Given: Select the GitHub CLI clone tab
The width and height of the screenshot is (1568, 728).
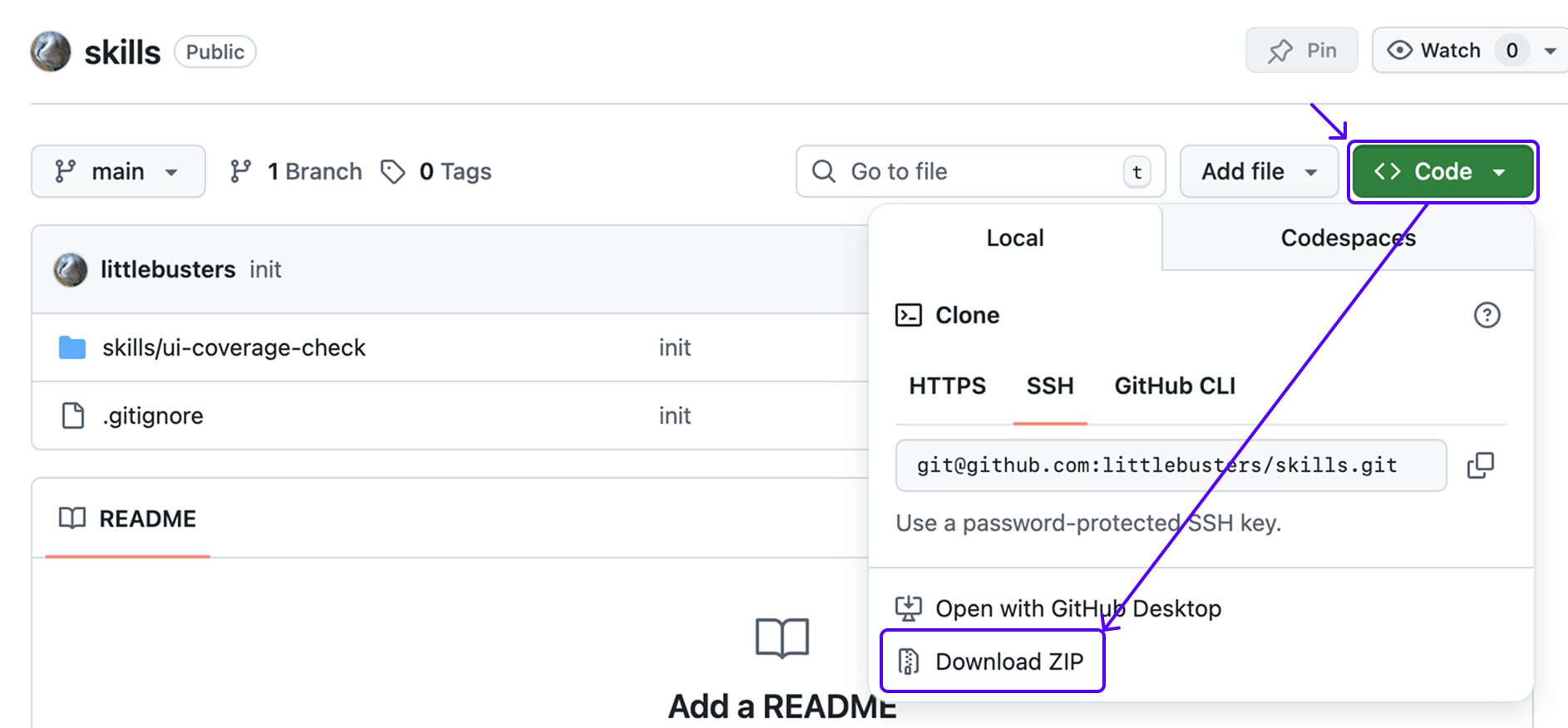Looking at the screenshot, I should [1175, 386].
